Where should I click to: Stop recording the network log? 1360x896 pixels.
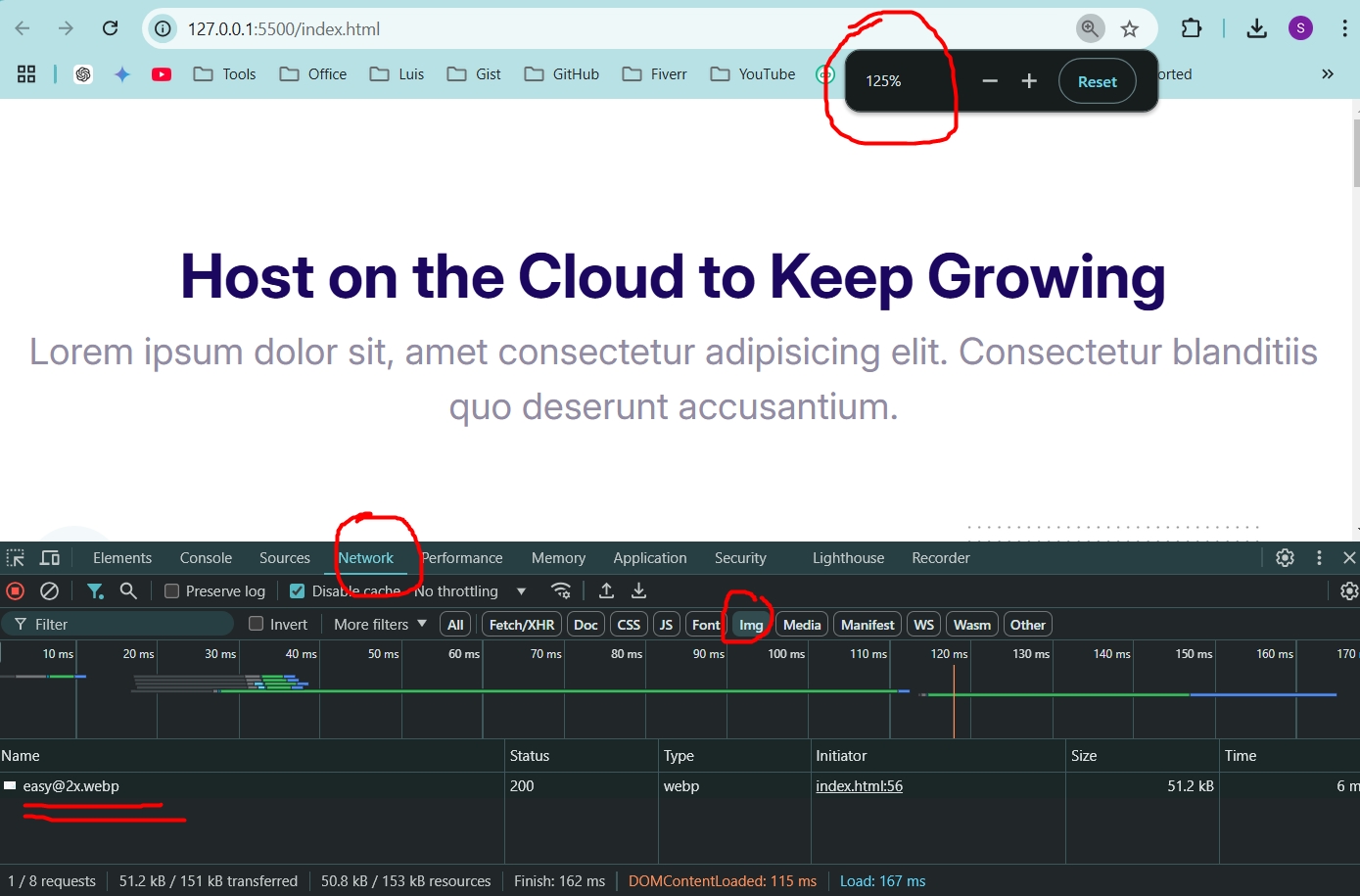[16, 590]
